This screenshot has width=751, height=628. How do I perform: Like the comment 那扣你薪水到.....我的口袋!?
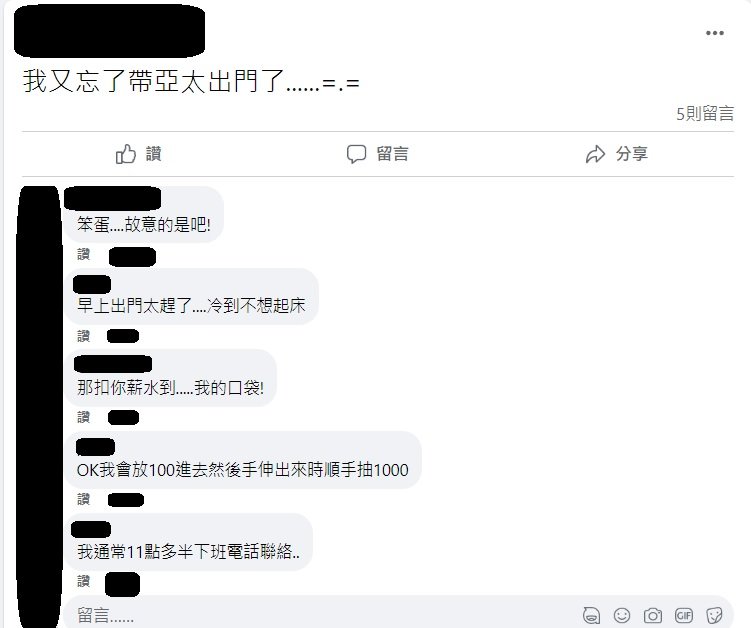pos(83,417)
